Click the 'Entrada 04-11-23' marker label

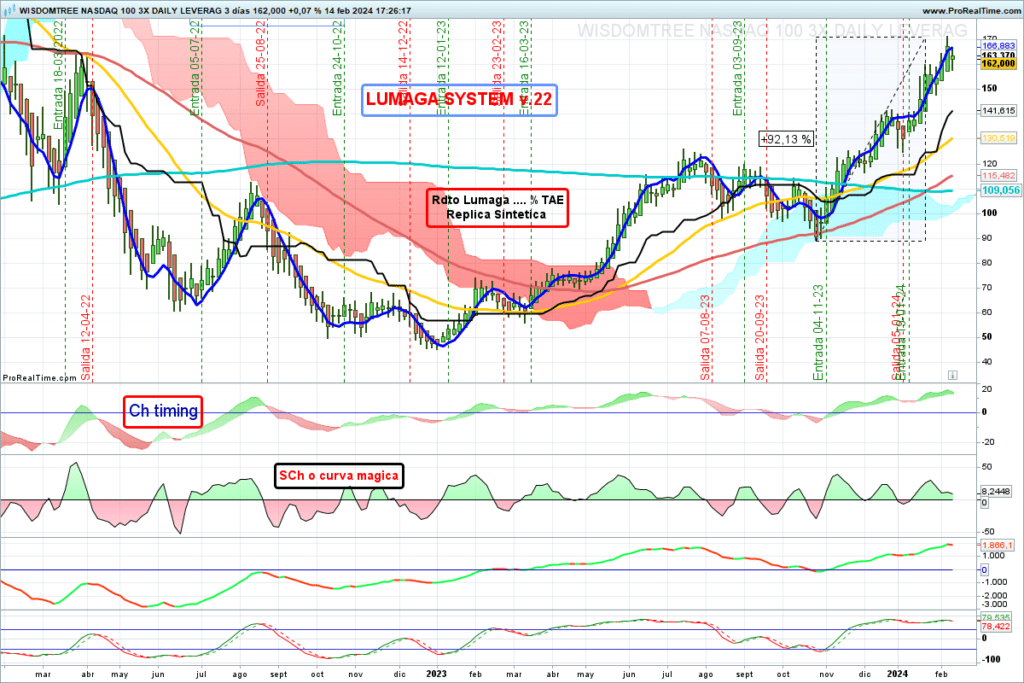point(819,332)
